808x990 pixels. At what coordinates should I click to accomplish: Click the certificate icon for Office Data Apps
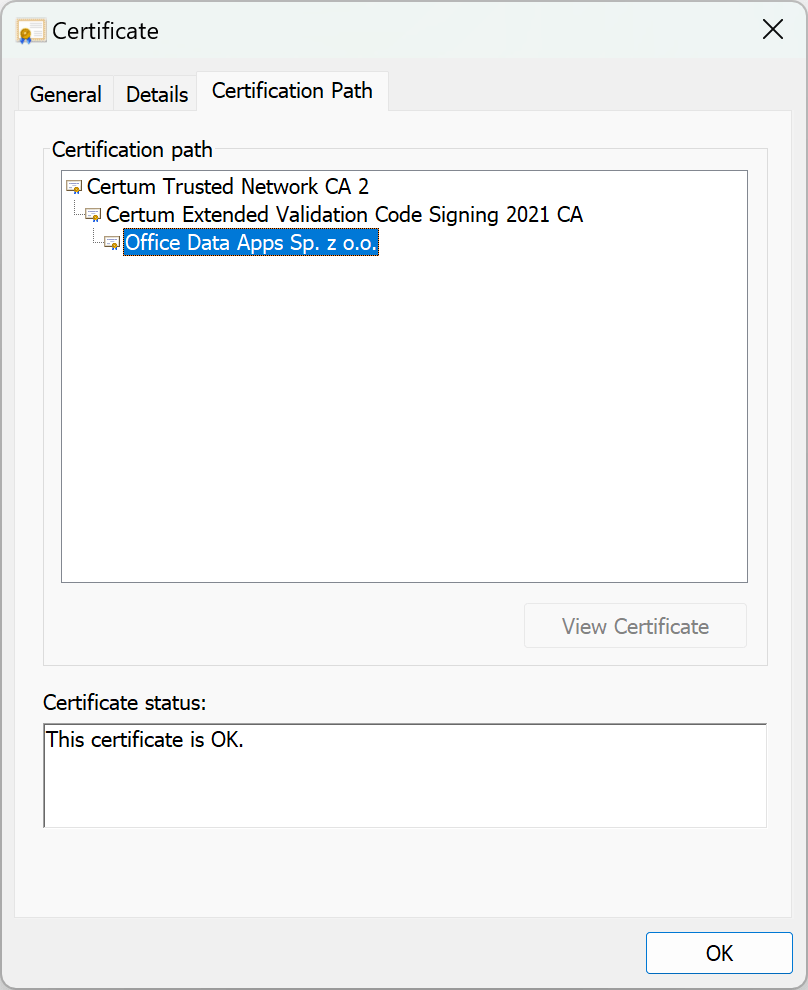tap(112, 242)
